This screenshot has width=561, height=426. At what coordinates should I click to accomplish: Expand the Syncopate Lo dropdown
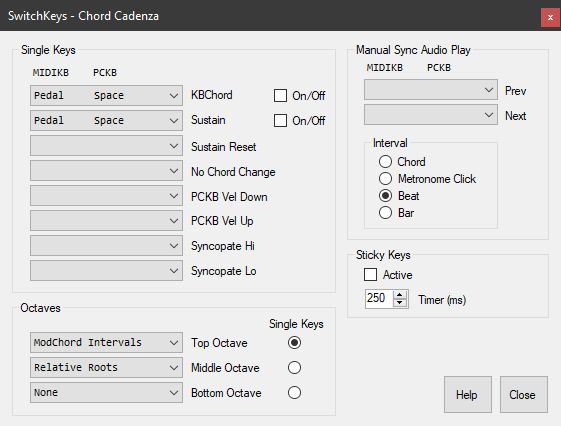click(x=106, y=271)
